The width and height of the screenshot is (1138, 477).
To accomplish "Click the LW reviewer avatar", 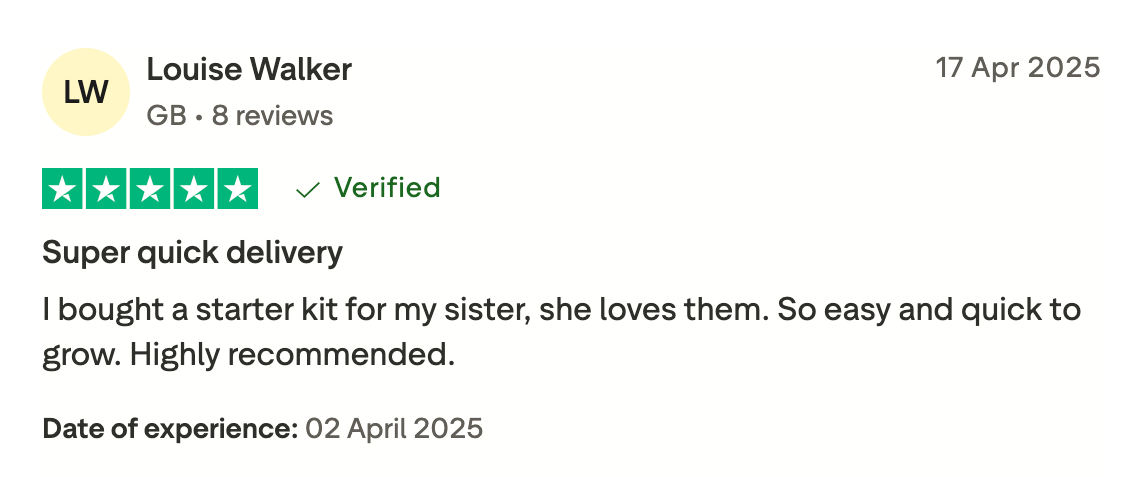I will tap(86, 92).
